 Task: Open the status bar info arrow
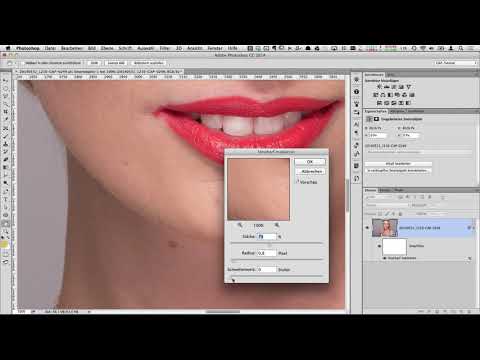tap(89, 311)
